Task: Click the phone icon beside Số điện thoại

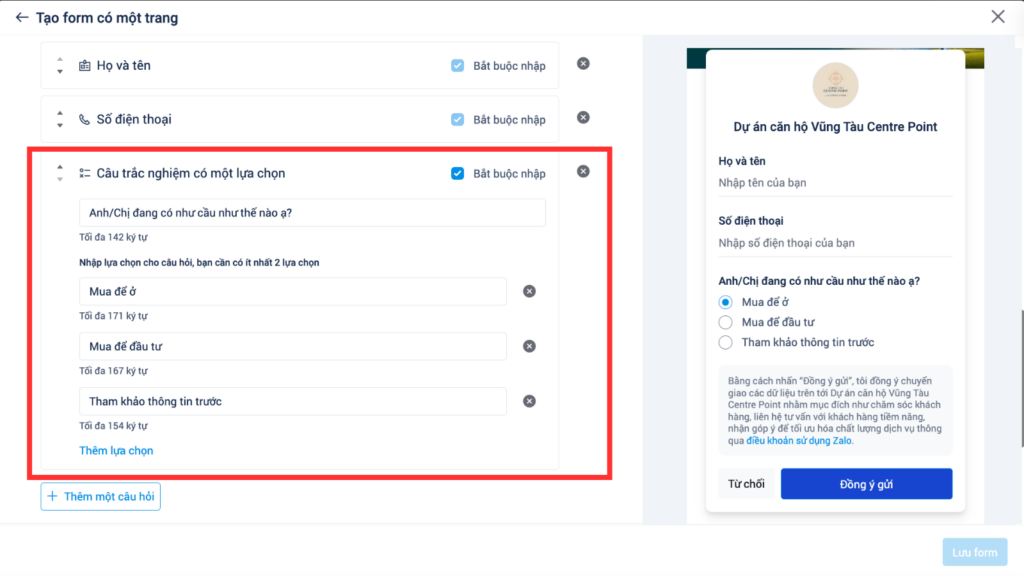Action: (85, 120)
